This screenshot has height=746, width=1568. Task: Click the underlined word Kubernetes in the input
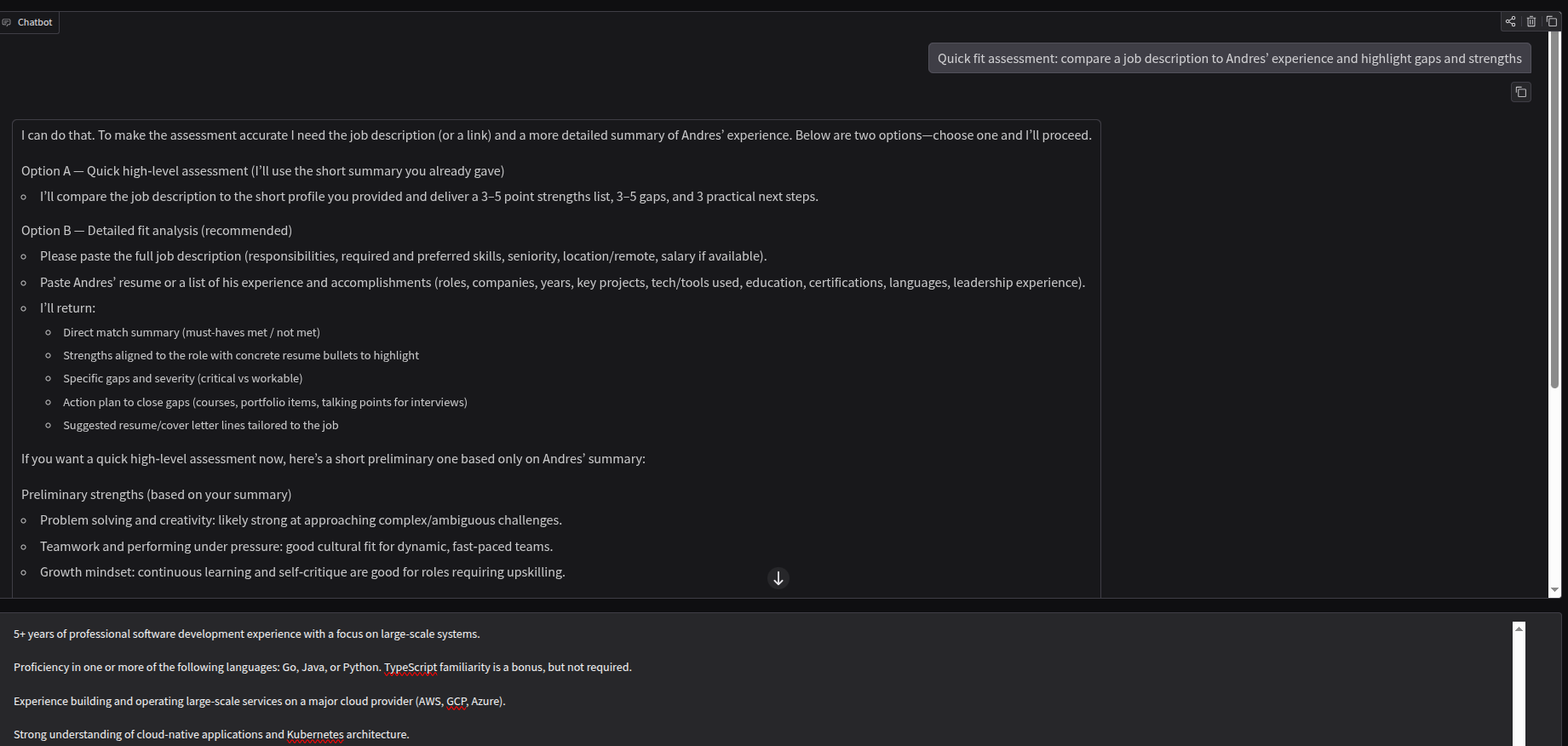pos(315,734)
